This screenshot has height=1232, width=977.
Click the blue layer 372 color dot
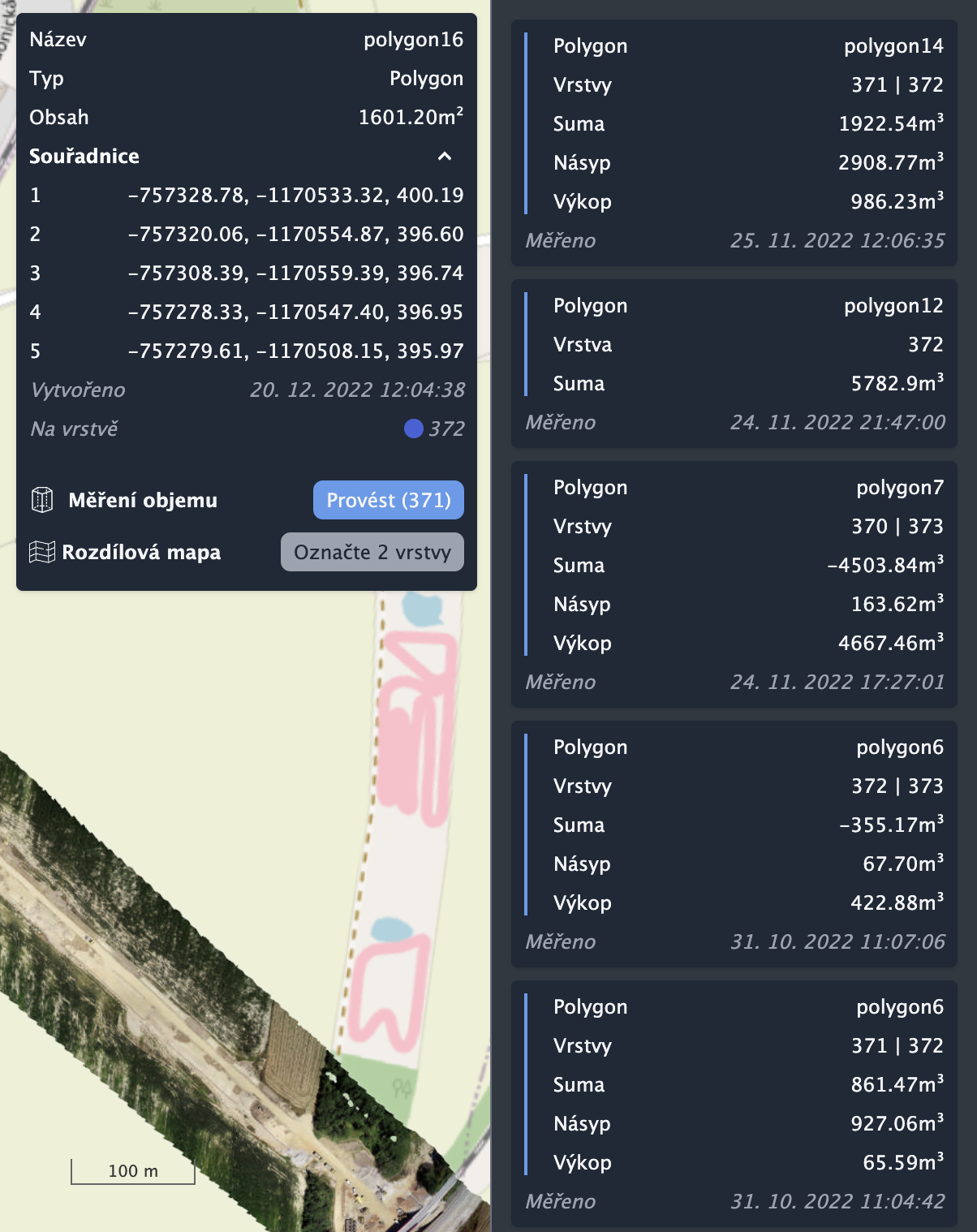tap(413, 429)
